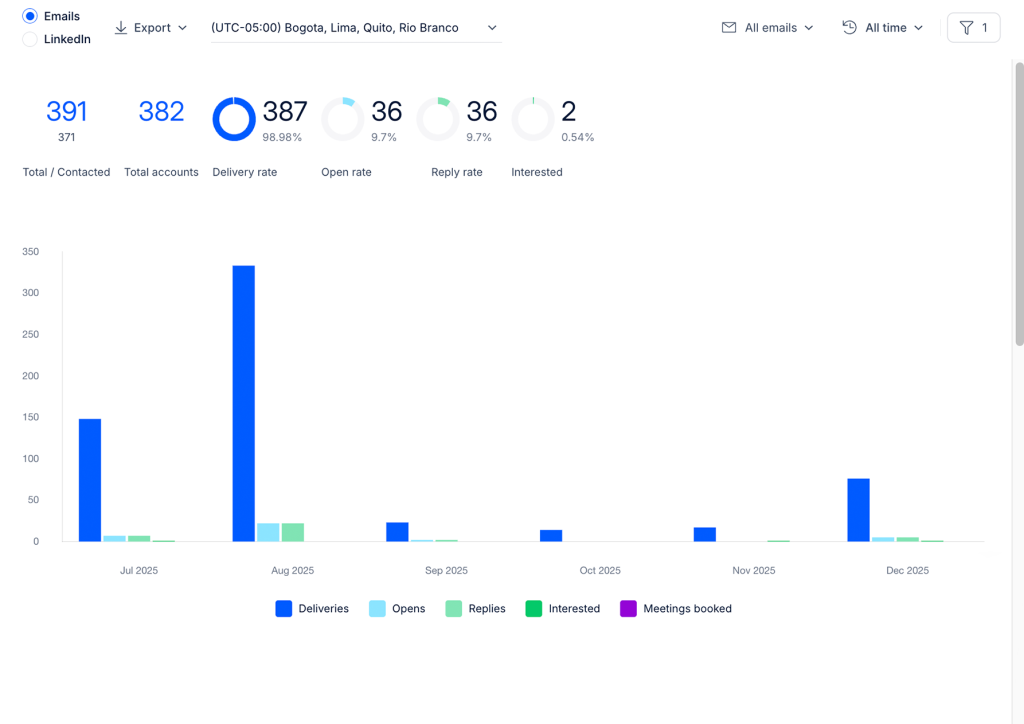The width and height of the screenshot is (1024, 724).
Task: Toggle Deliveries series in chart legend
Action: coord(312,608)
